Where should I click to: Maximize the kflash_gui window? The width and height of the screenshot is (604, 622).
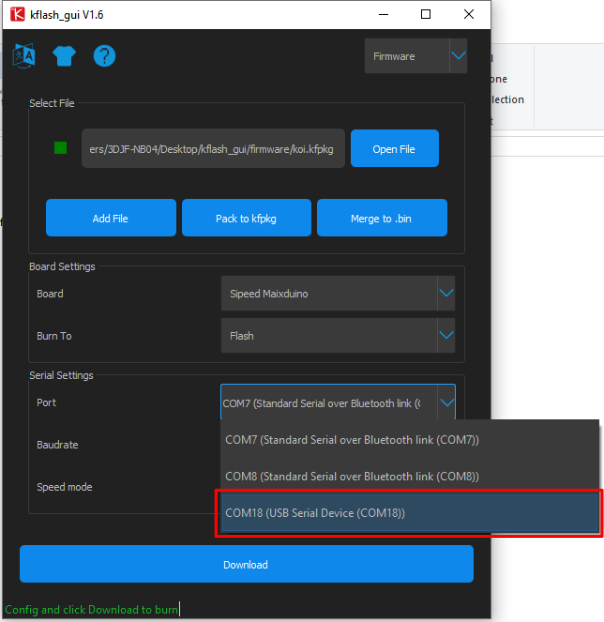[426, 14]
